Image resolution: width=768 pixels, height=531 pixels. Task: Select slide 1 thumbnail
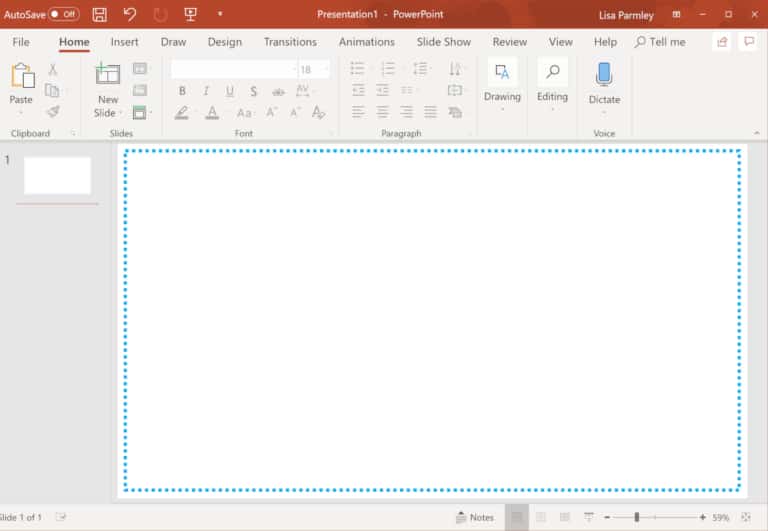(x=57, y=175)
